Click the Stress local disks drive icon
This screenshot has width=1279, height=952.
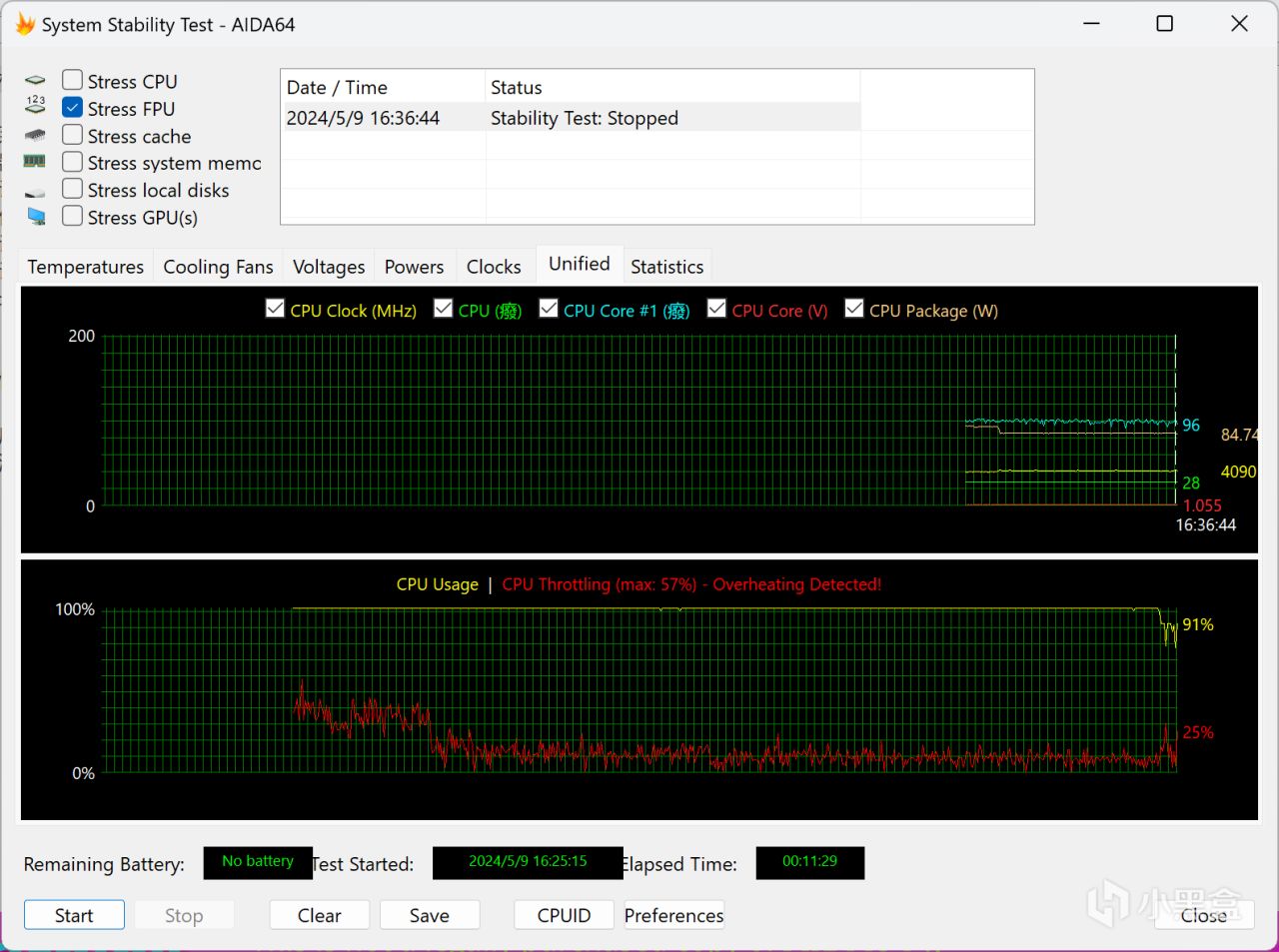coord(36,192)
